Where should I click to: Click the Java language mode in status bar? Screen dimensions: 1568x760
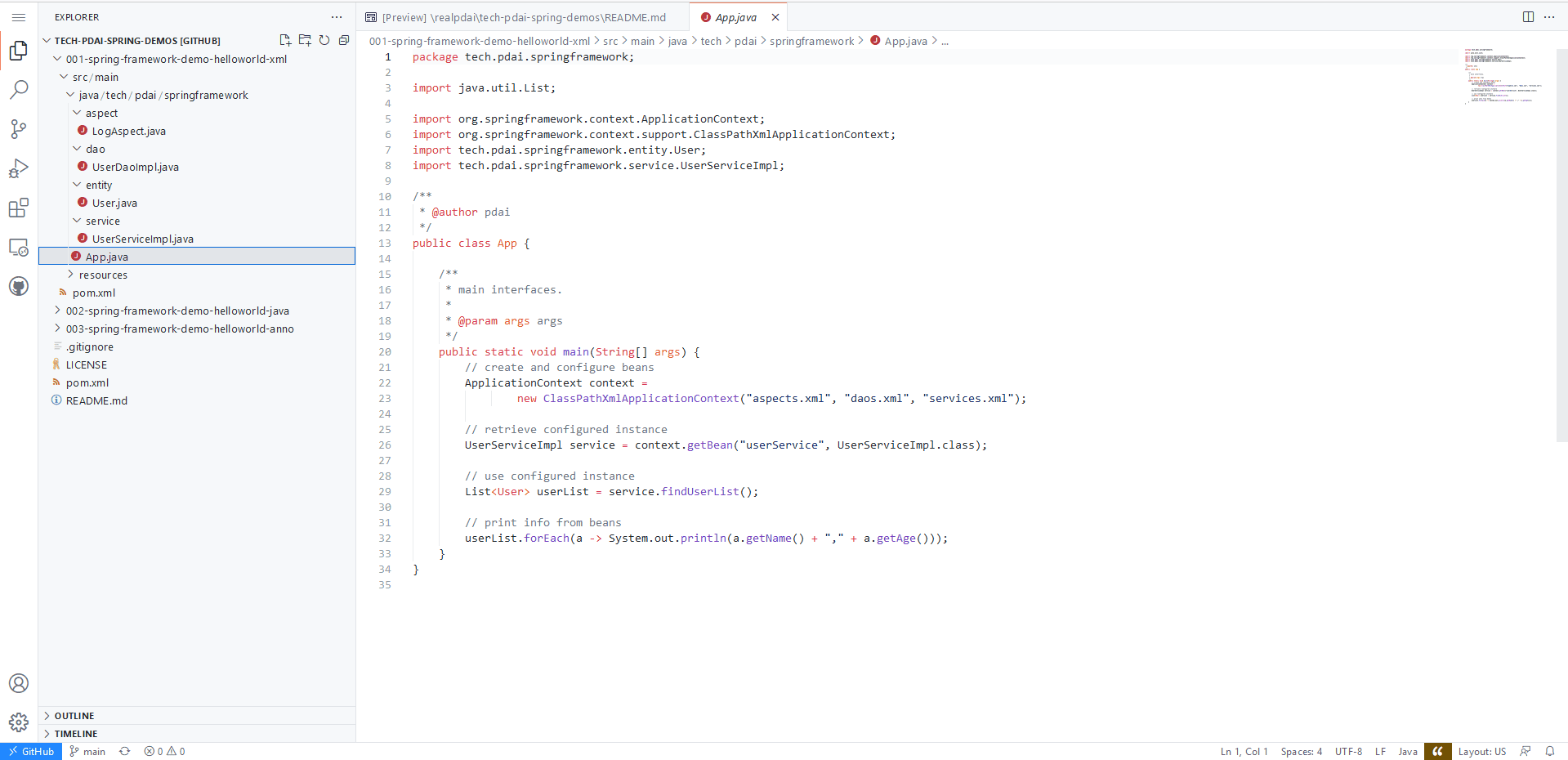coord(1407,752)
